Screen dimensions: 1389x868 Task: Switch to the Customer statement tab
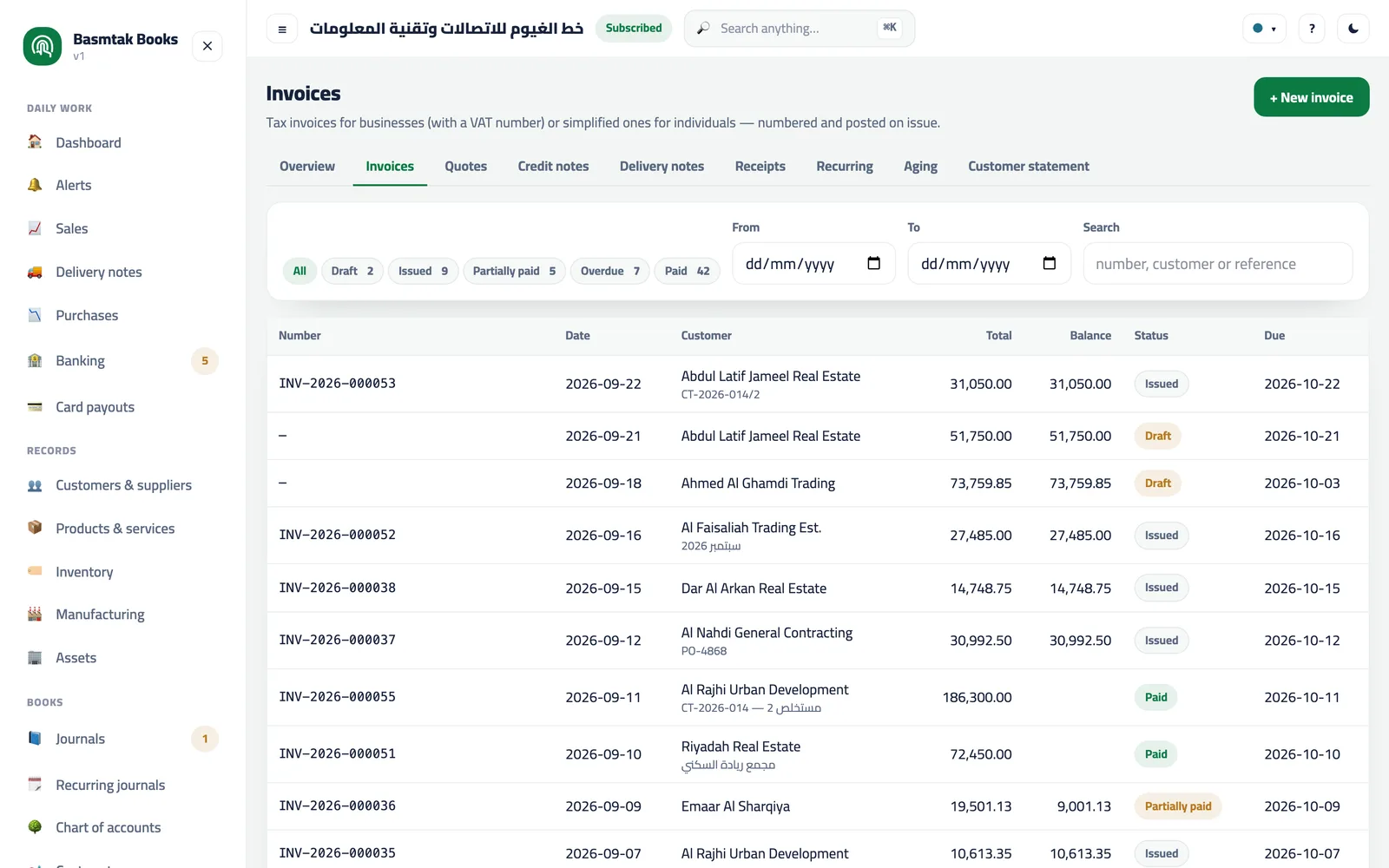point(1028,167)
